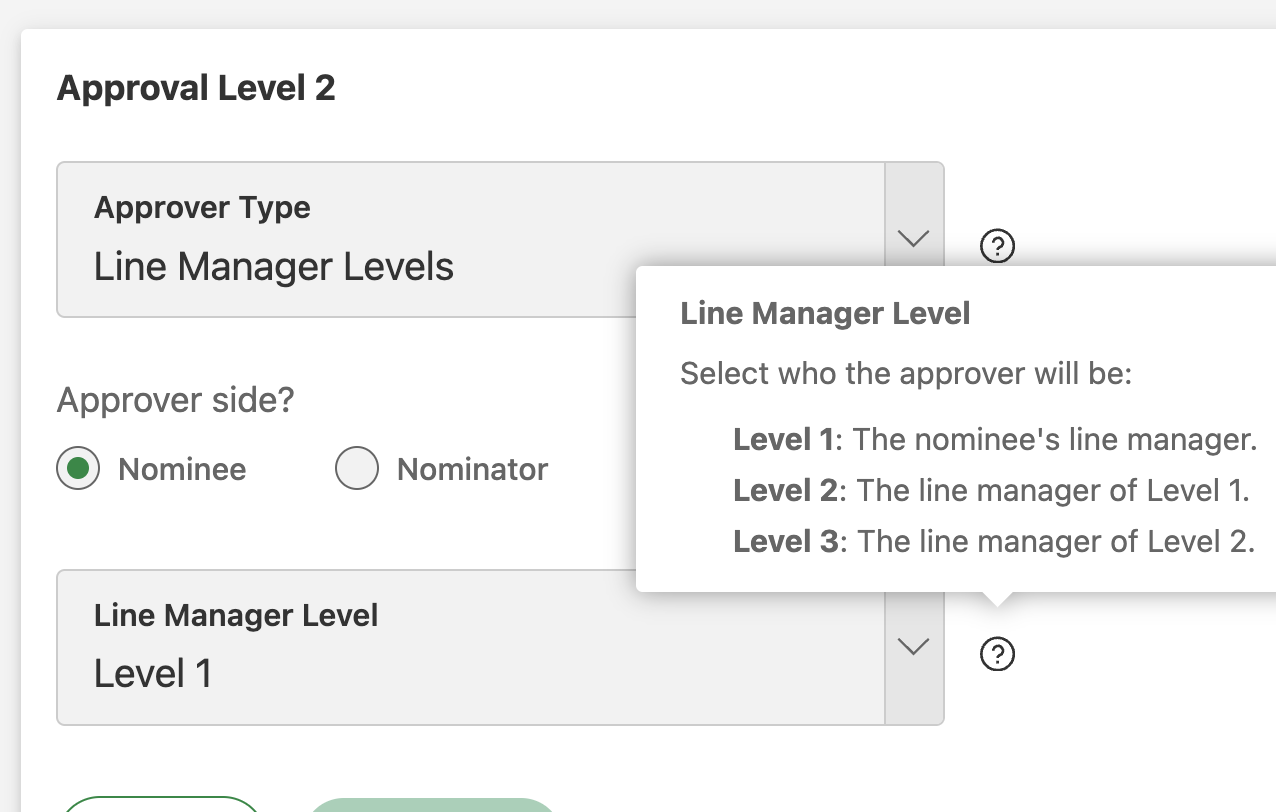Click the green outlined button at the bottom
Viewport: 1276px width, 812px height.
pos(161,808)
